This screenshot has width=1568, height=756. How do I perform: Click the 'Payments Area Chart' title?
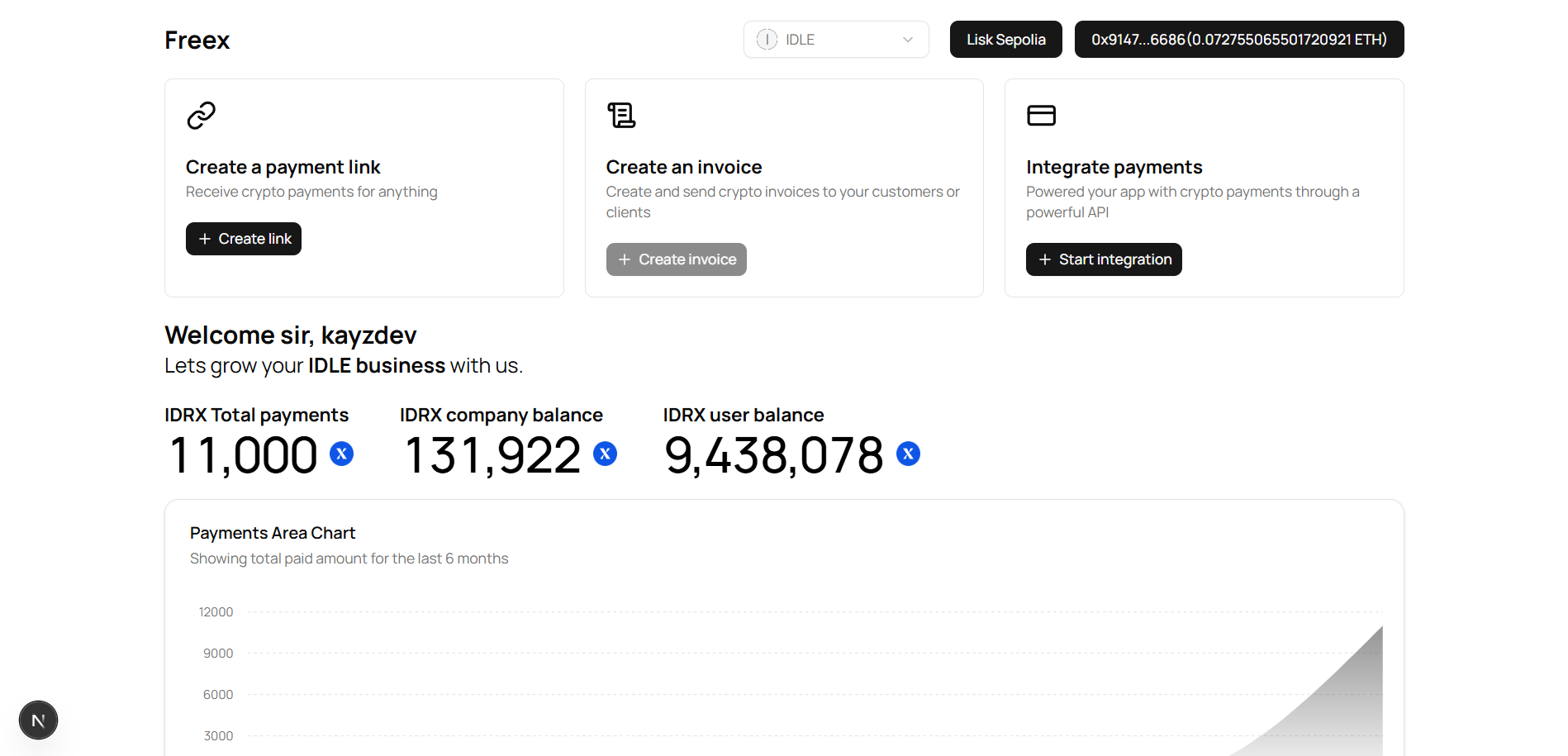pyautogui.click(x=273, y=533)
